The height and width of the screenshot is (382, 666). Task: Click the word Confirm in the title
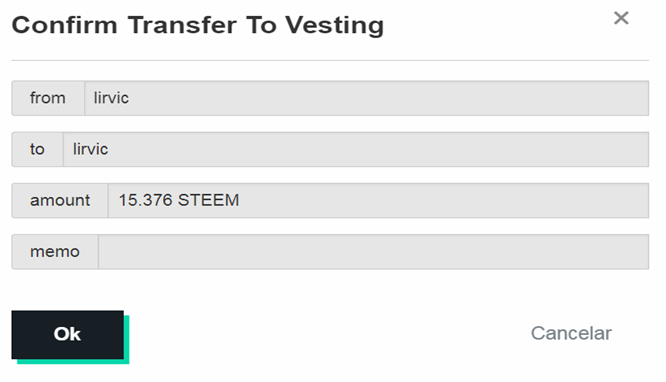click(64, 25)
